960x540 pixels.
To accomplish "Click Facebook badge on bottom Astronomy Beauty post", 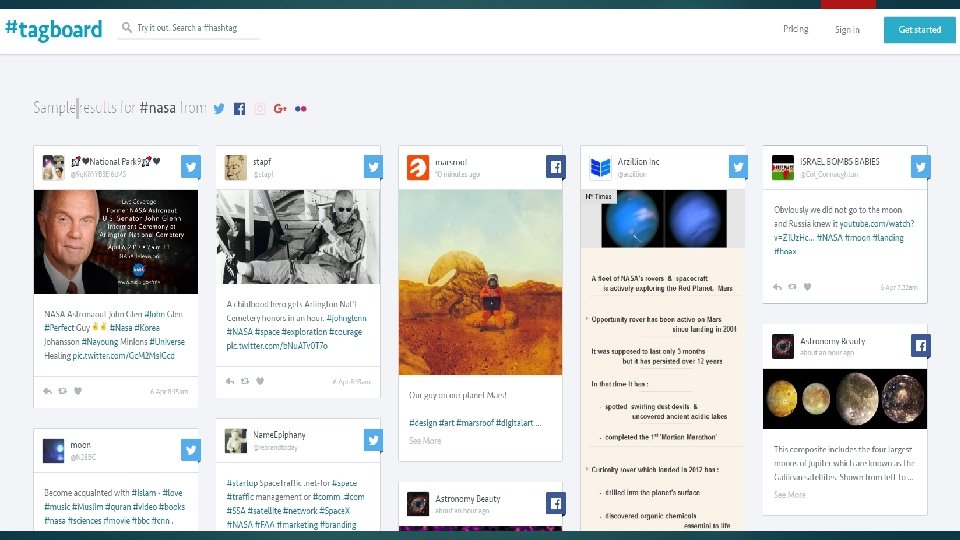I will [555, 503].
